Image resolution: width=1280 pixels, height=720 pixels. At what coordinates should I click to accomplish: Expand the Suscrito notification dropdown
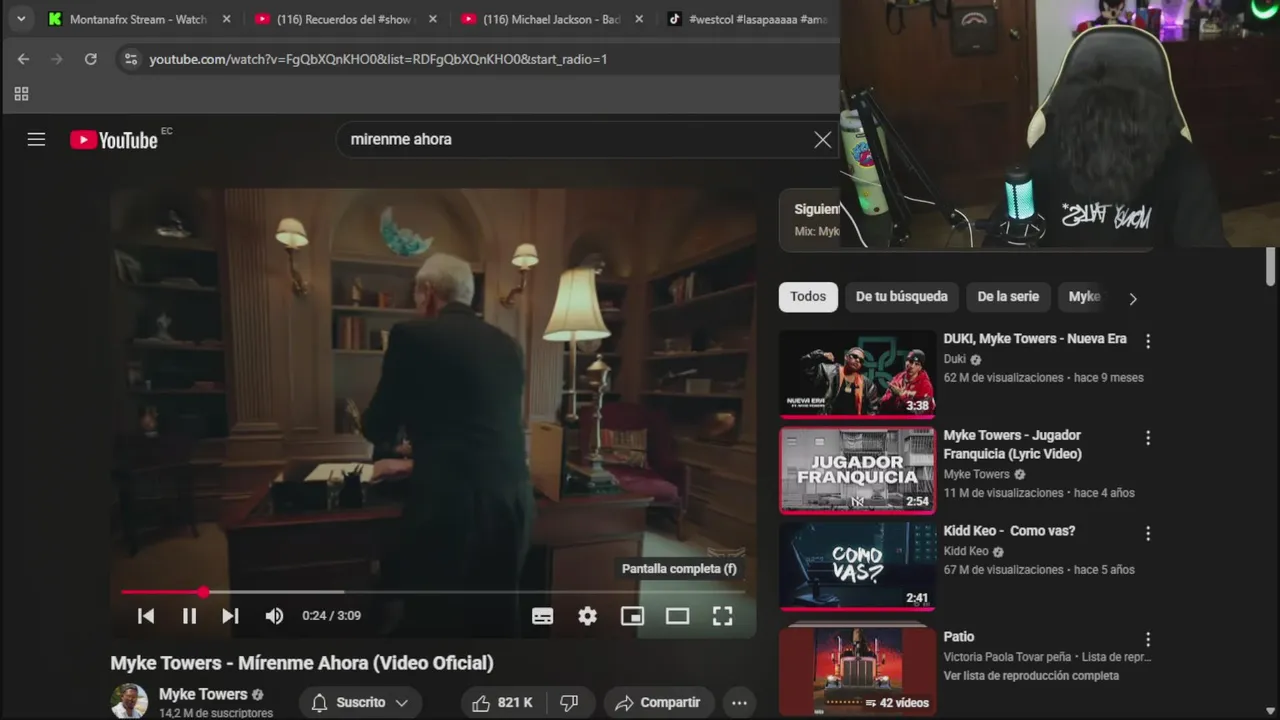[360, 703]
